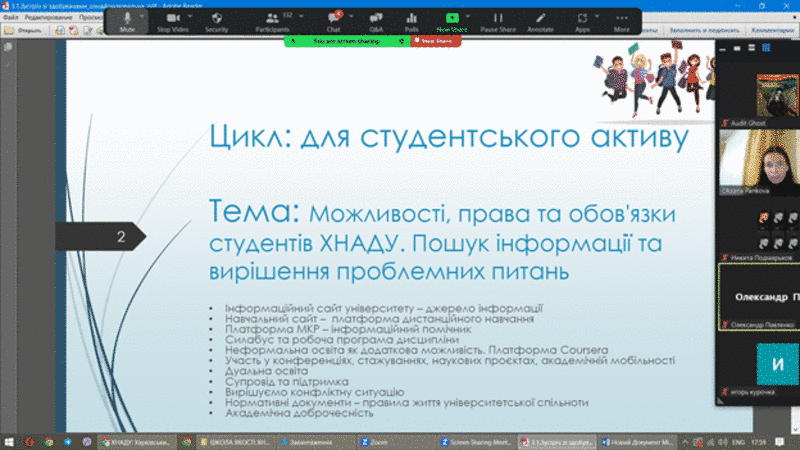Open the Annotate pencil tool
The height and width of the screenshot is (450, 800).
[540, 20]
